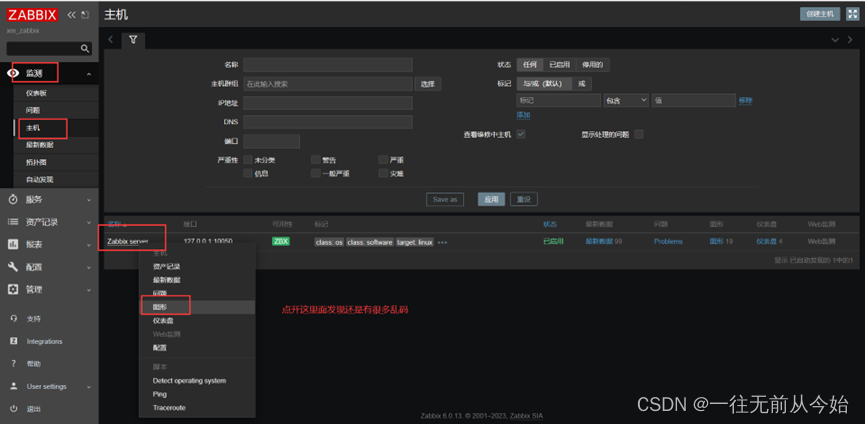
Task: Open the 包含 tag operator dropdown
Action: pos(626,100)
